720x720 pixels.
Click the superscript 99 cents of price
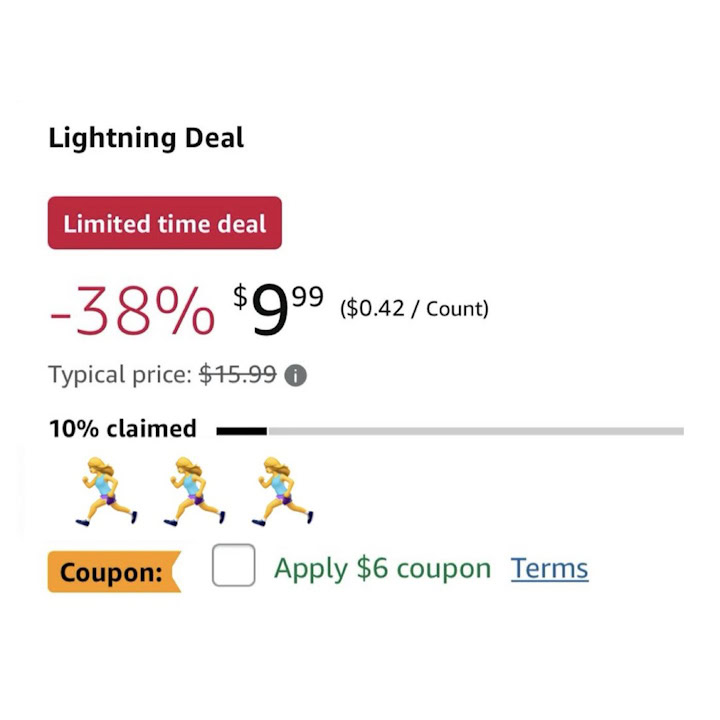pos(308,297)
